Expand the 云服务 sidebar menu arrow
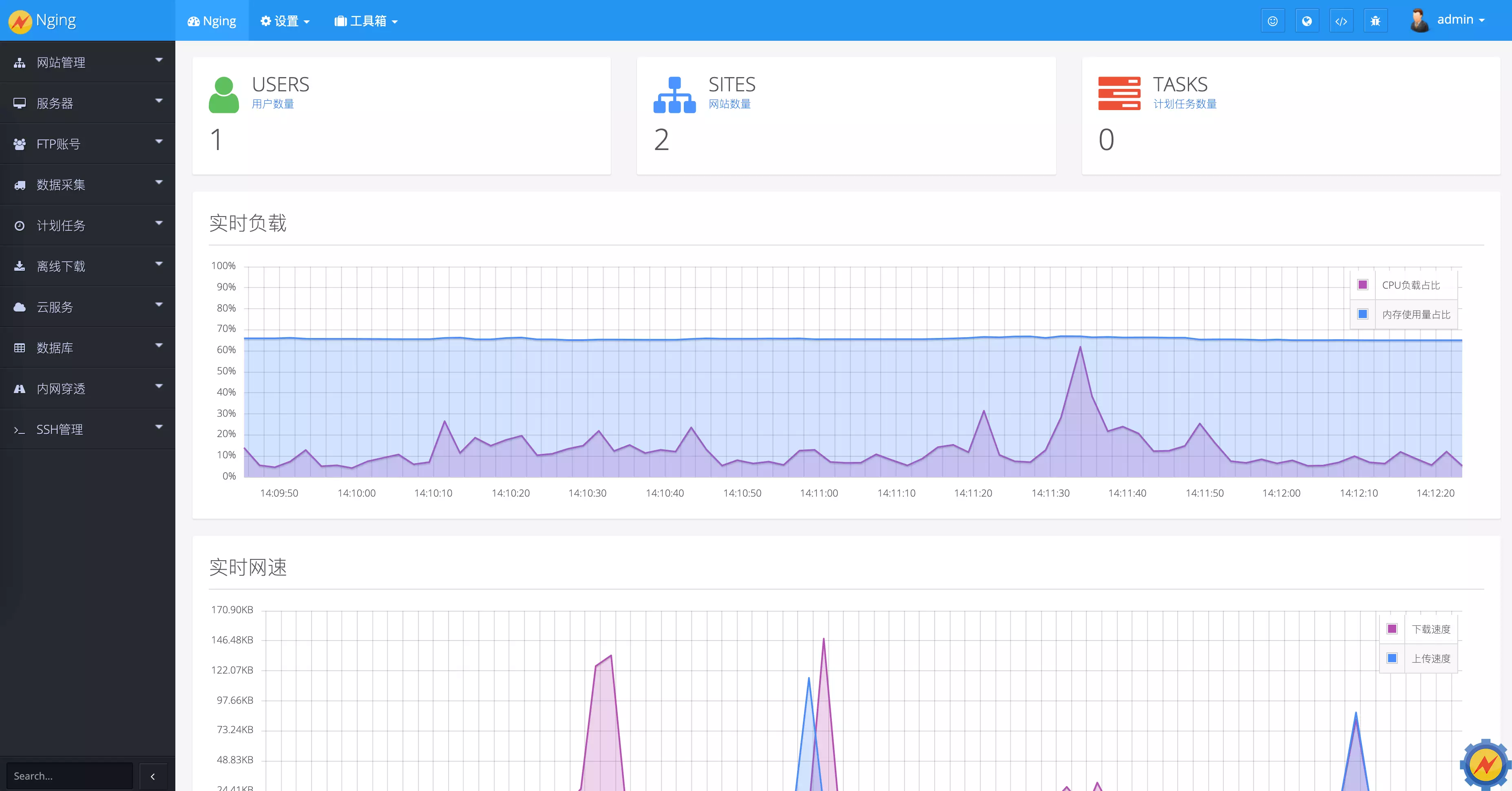This screenshot has width=1512, height=791. click(159, 305)
